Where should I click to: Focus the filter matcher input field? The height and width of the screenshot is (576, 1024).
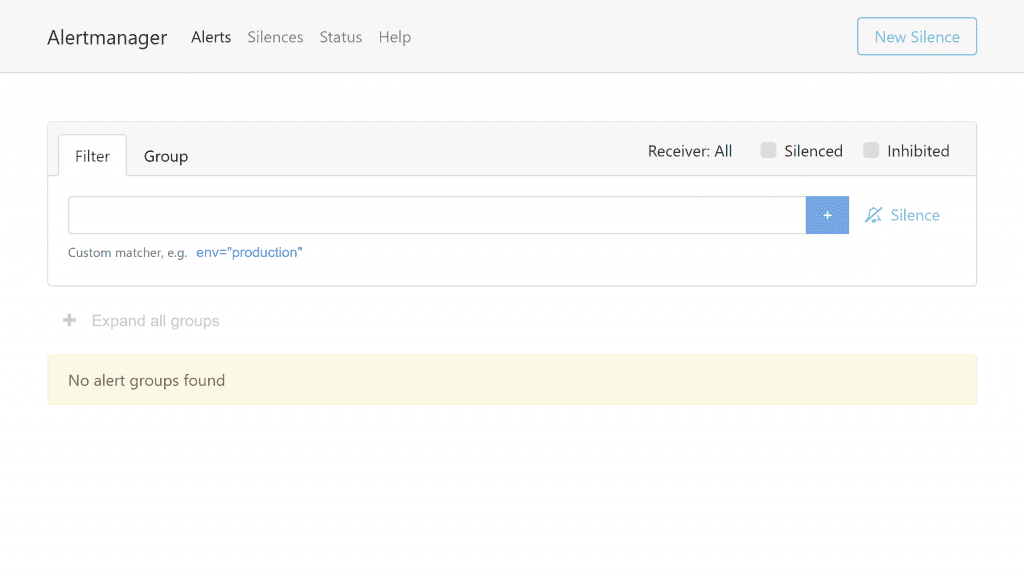[436, 215]
